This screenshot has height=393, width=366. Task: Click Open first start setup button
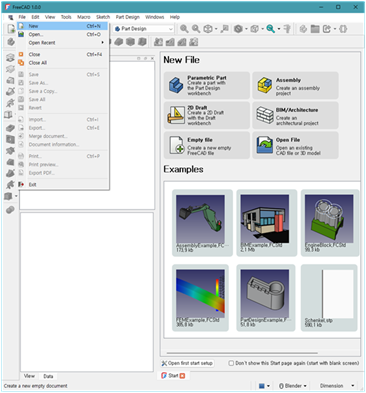[x=187, y=363]
